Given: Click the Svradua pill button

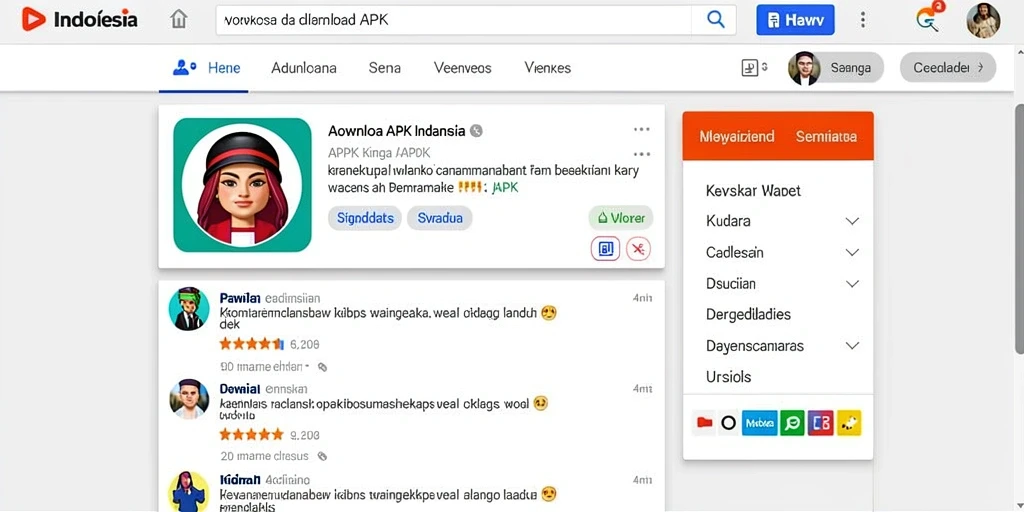Looking at the screenshot, I should tap(440, 218).
